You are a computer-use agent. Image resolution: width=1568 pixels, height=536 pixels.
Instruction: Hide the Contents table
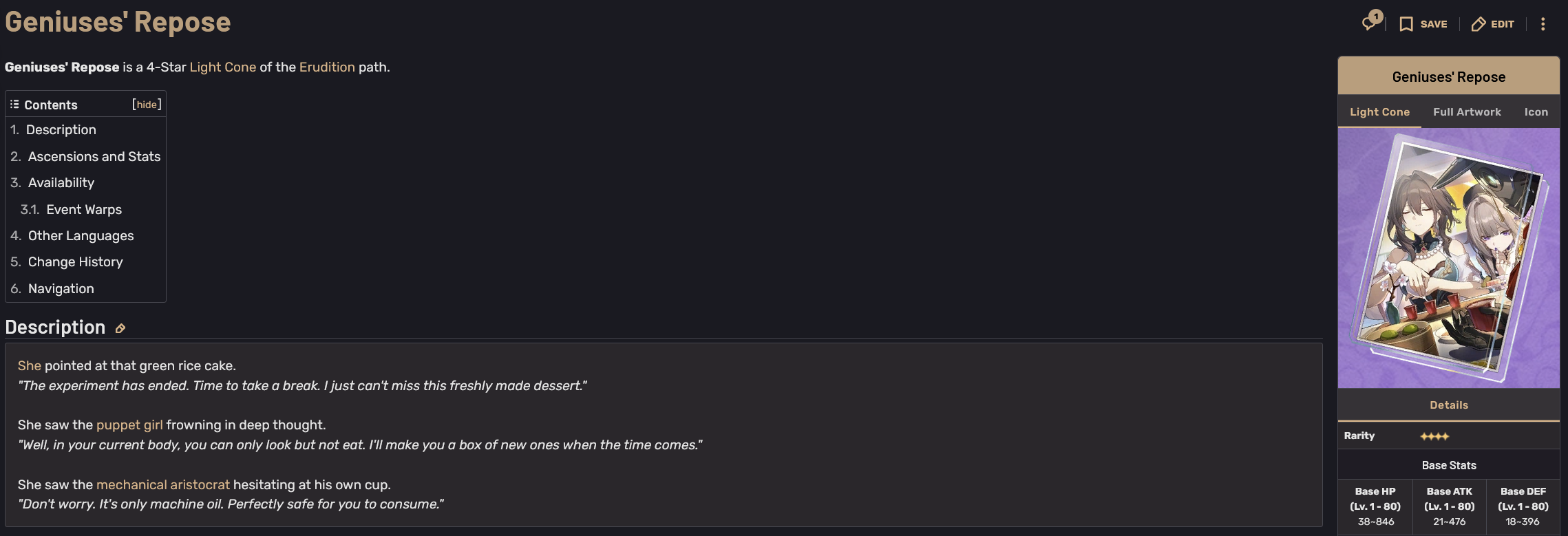coord(147,105)
